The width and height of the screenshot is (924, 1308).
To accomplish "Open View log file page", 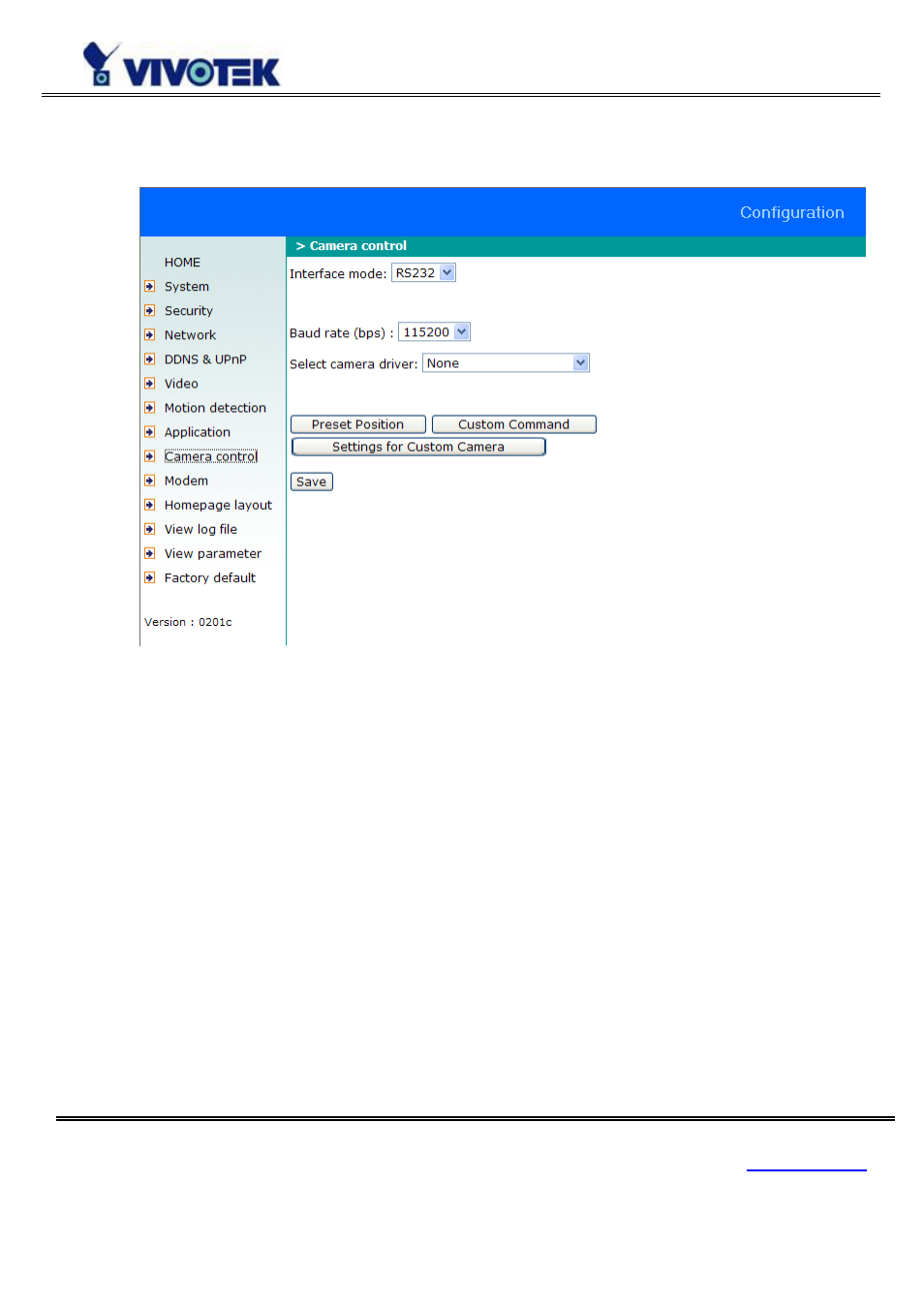I will (x=200, y=529).
